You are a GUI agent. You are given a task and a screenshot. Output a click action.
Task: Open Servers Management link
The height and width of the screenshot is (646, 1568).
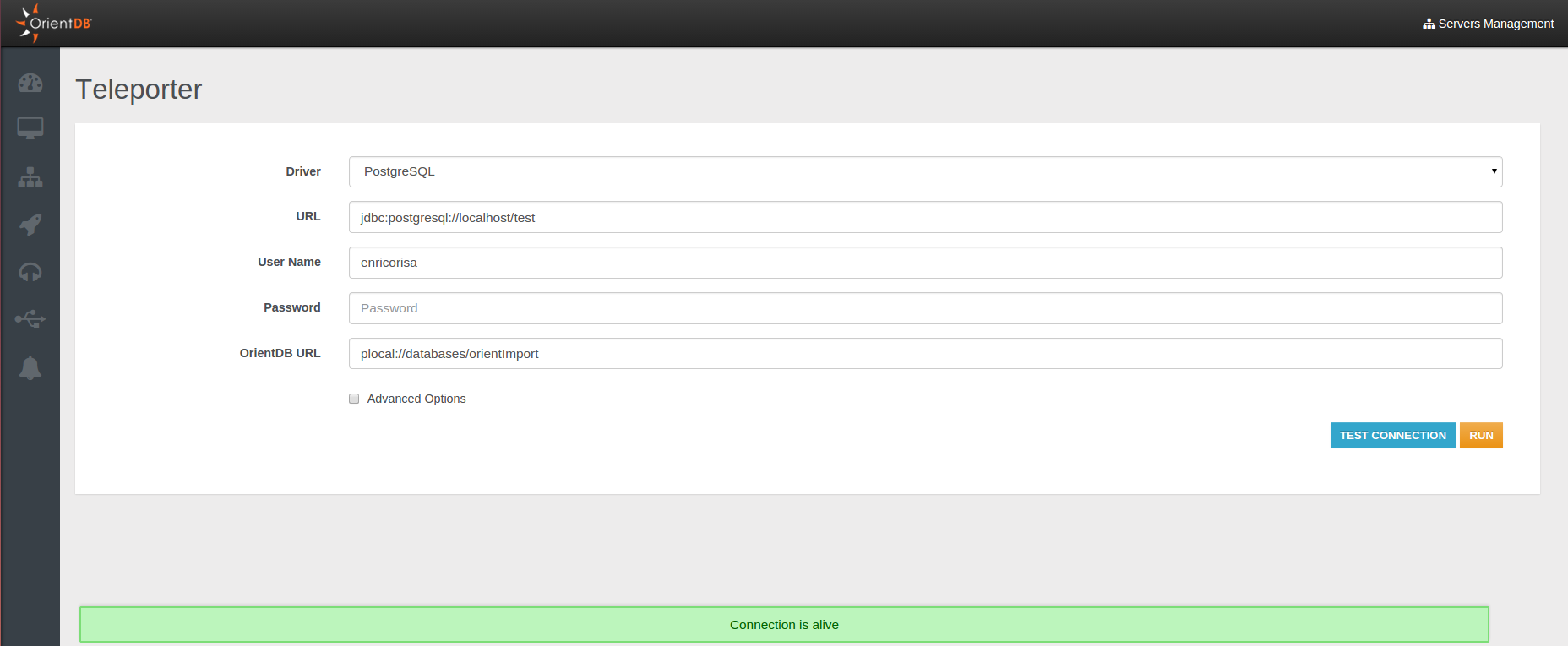(x=1488, y=24)
